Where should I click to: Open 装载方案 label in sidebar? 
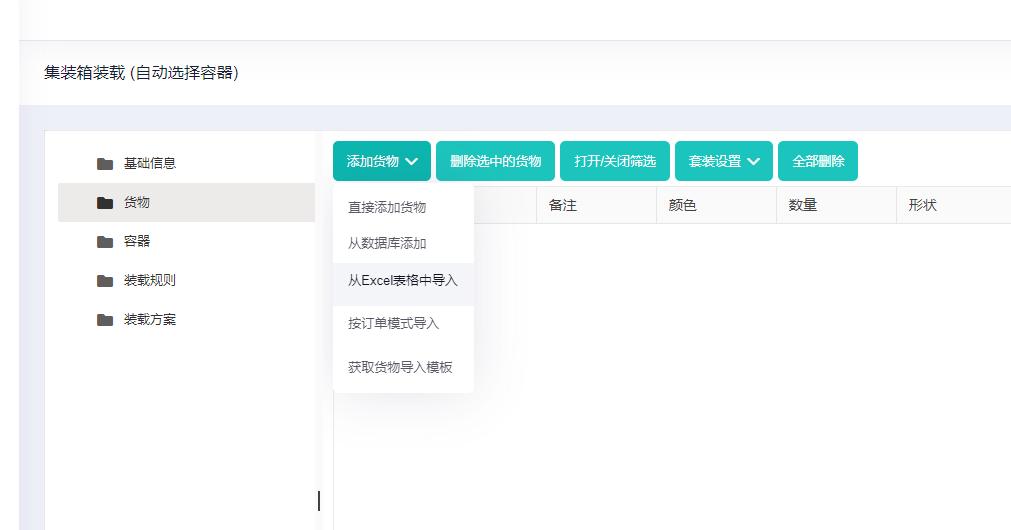pyautogui.click(x=150, y=319)
